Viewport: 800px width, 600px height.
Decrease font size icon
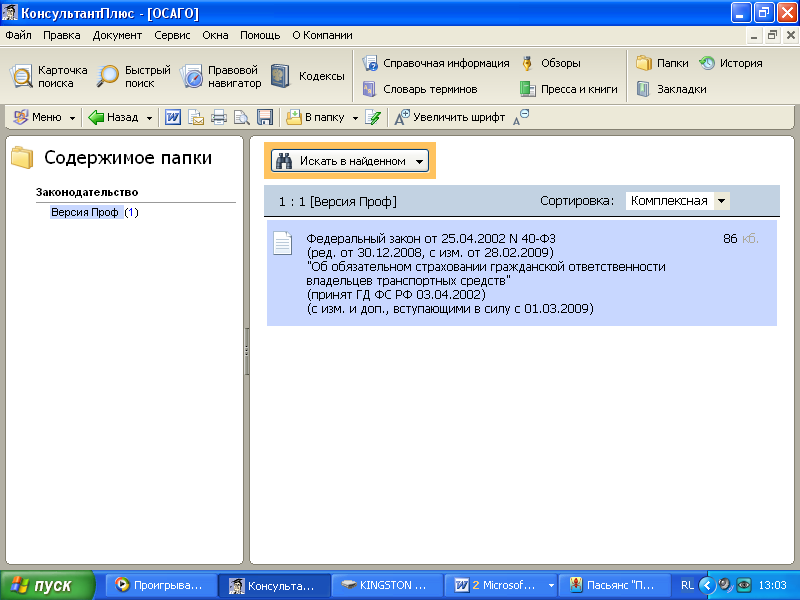click(521, 117)
